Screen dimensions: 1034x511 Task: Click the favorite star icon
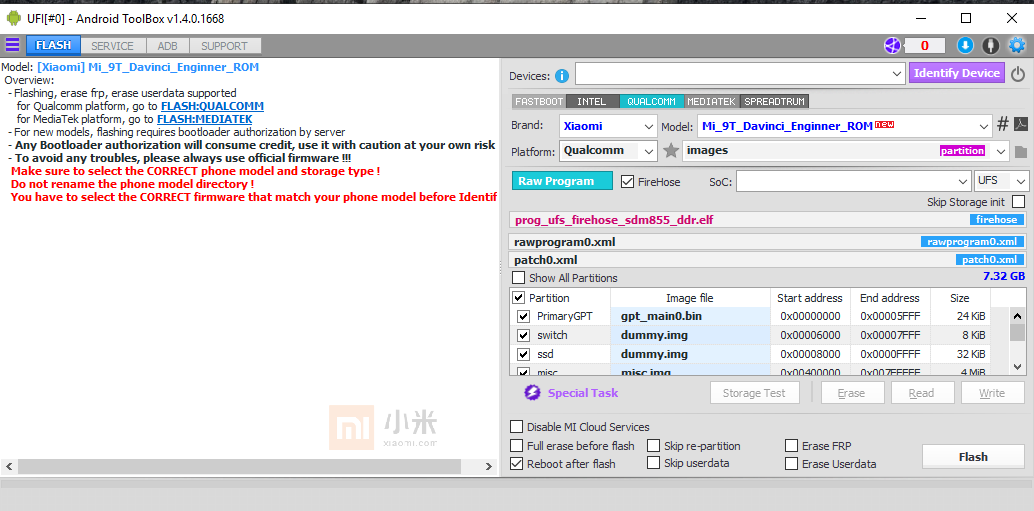pyautogui.click(x=671, y=151)
